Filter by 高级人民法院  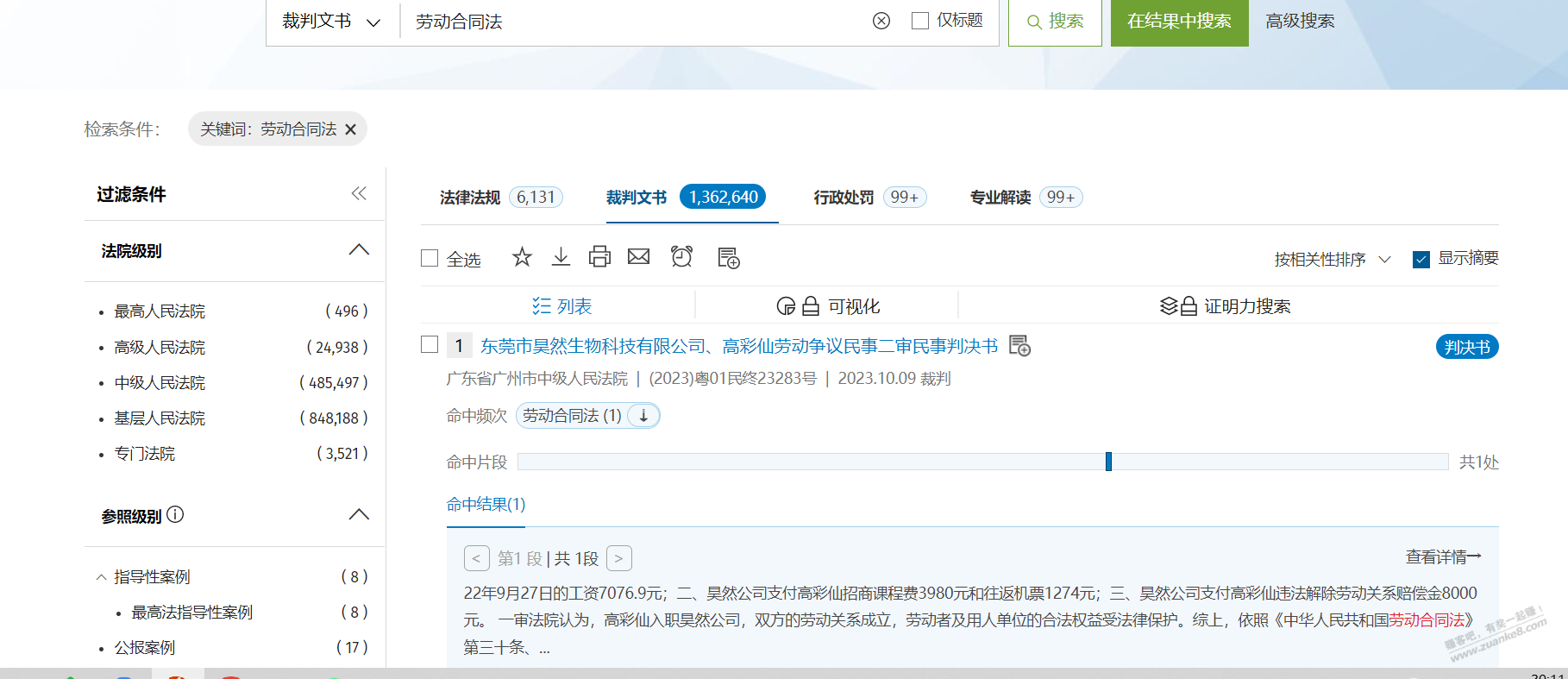160,347
